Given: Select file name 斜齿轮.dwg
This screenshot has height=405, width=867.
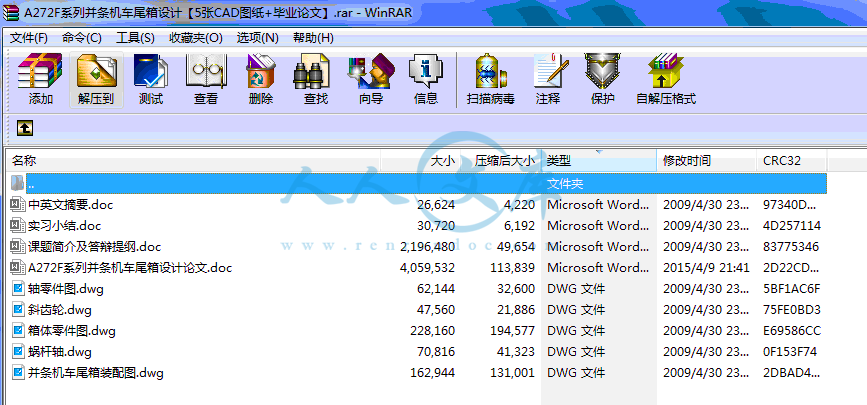Looking at the screenshot, I should coord(60,310).
